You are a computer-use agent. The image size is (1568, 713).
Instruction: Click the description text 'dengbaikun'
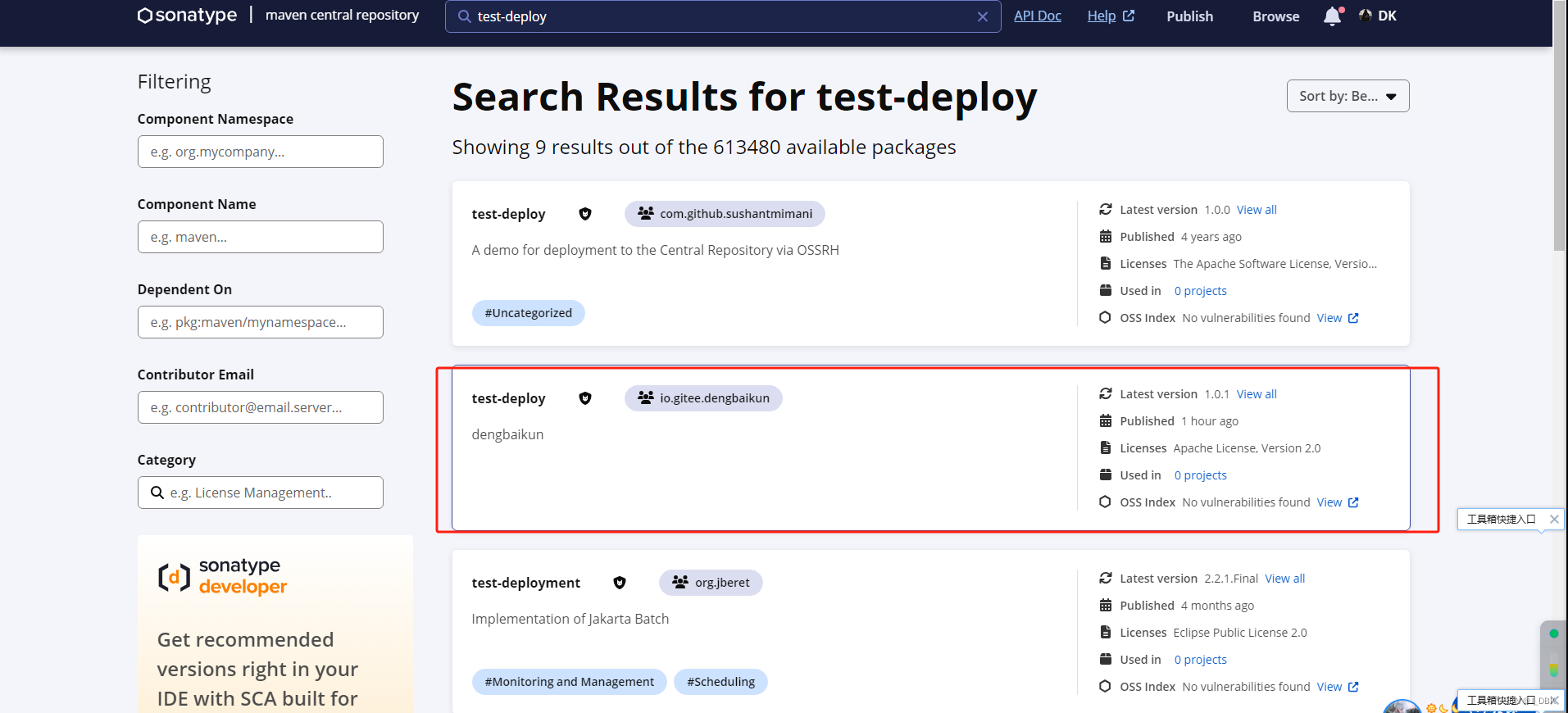pos(507,434)
